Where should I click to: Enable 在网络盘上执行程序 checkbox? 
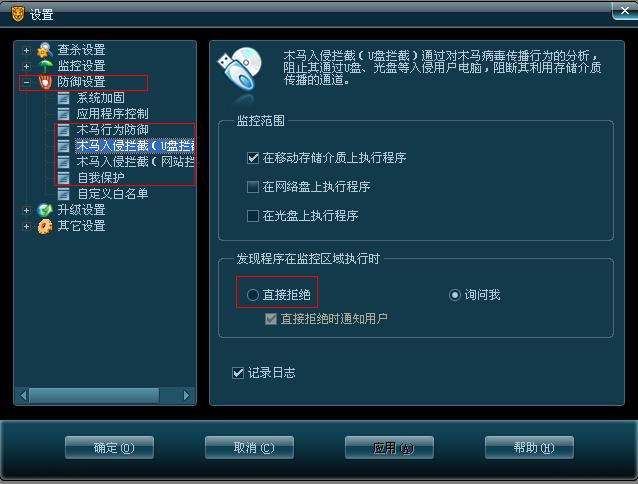point(253,187)
